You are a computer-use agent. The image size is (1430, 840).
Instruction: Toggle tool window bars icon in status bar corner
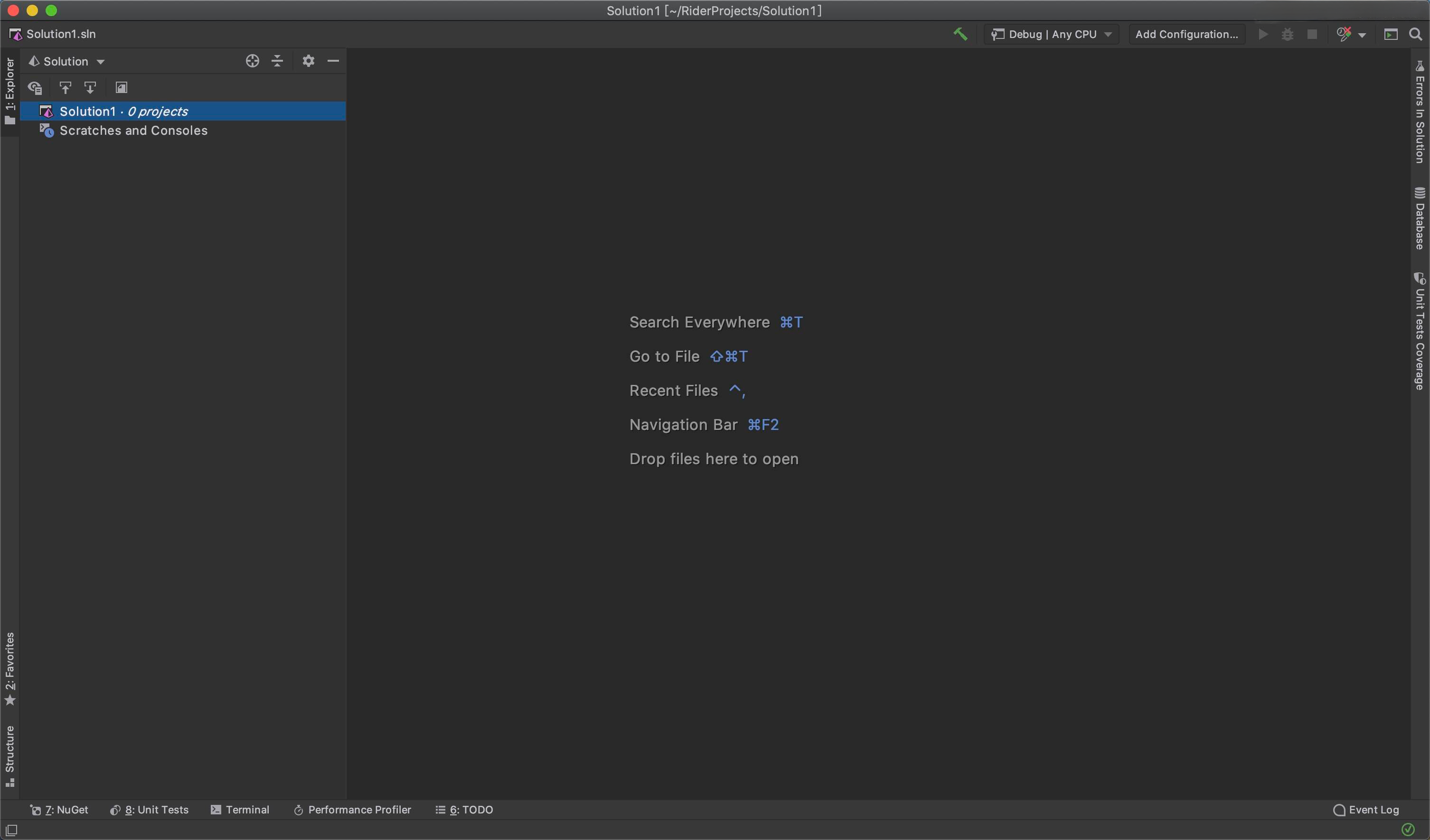tap(11, 830)
